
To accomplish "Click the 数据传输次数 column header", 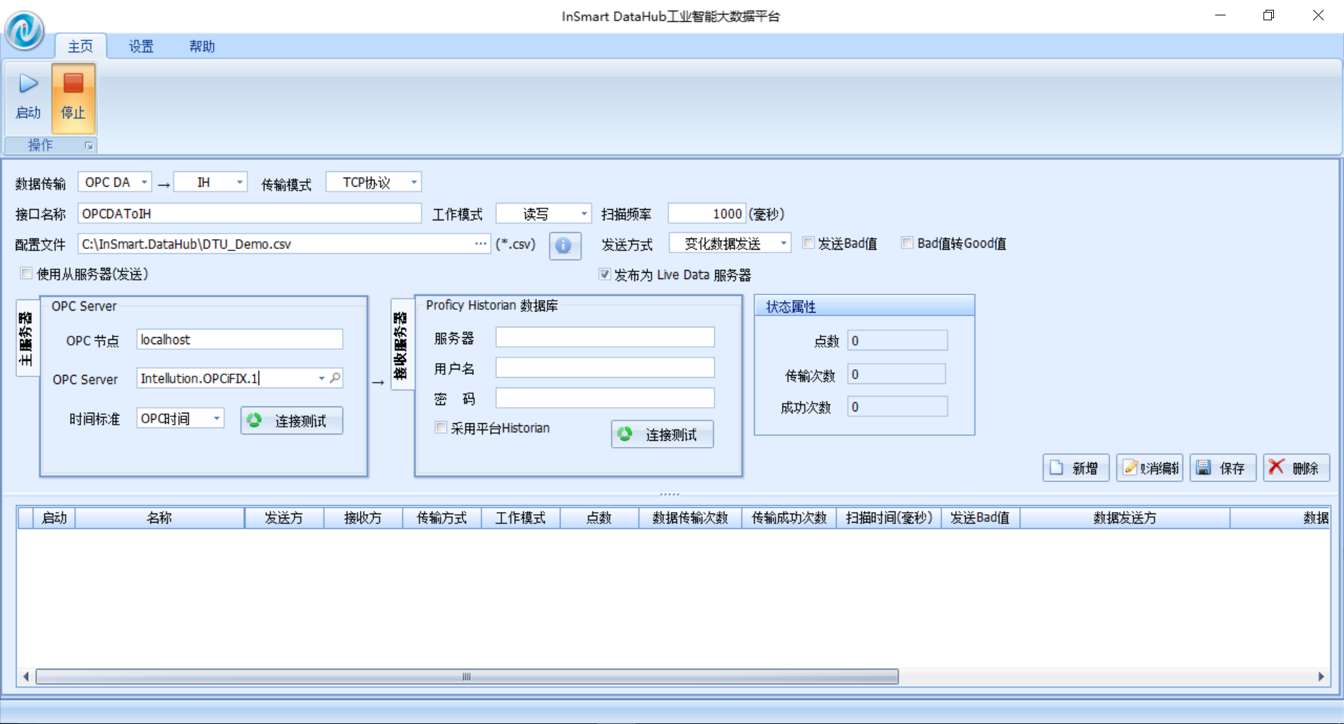I will 690,518.
